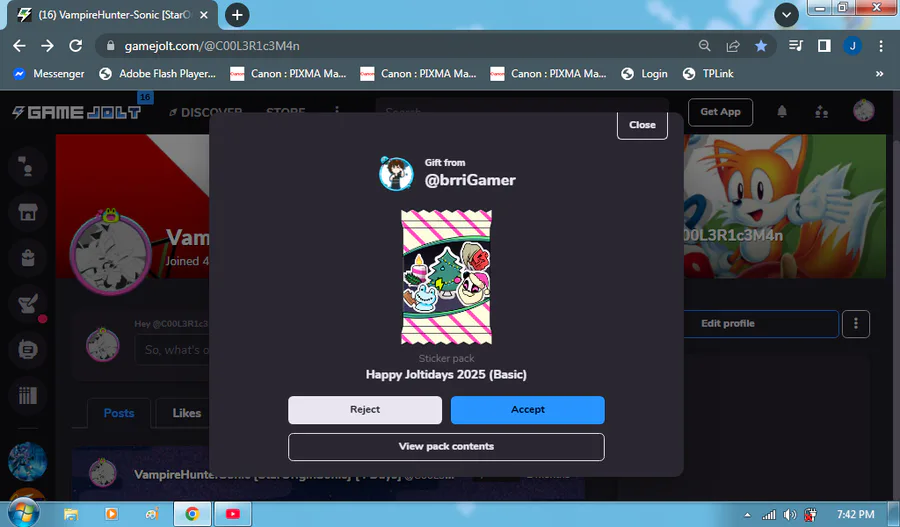Image resolution: width=900 pixels, height=527 pixels.
Task: Click brriGamer's avatar in gift dialog
Action: coord(396,173)
